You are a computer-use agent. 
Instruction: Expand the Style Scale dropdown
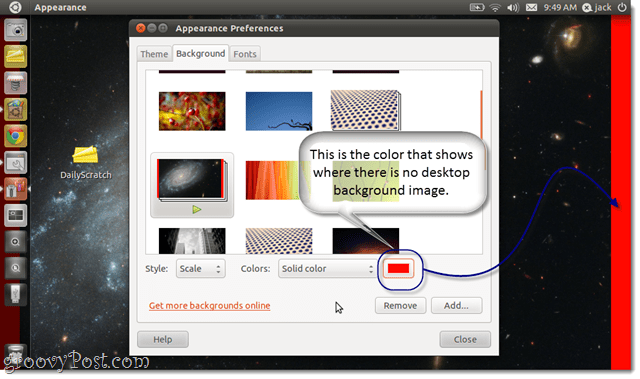[x=200, y=269]
